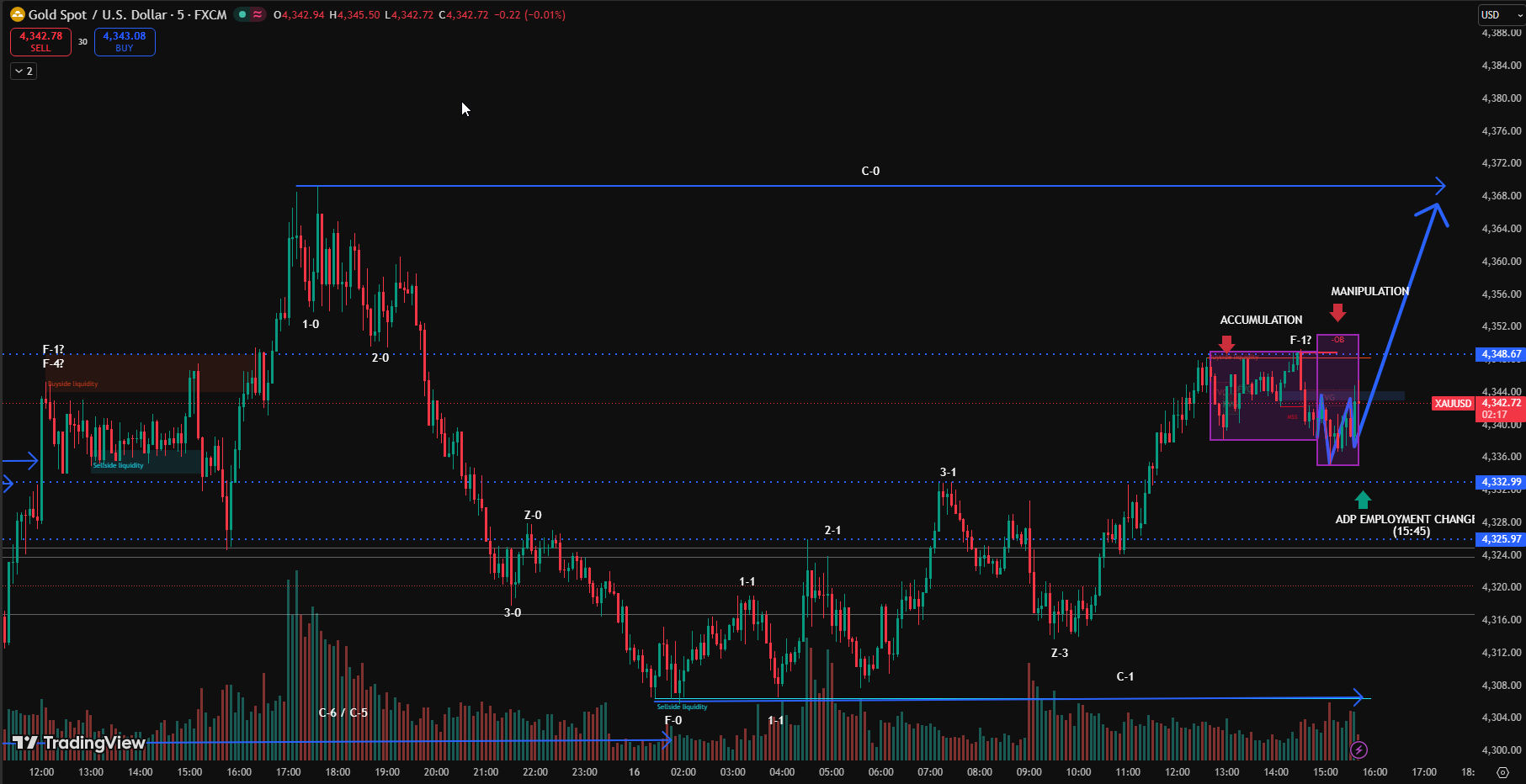Image resolution: width=1526 pixels, height=784 pixels.
Task: Click 4,356.00 on the price scale
Action: pos(1502,294)
